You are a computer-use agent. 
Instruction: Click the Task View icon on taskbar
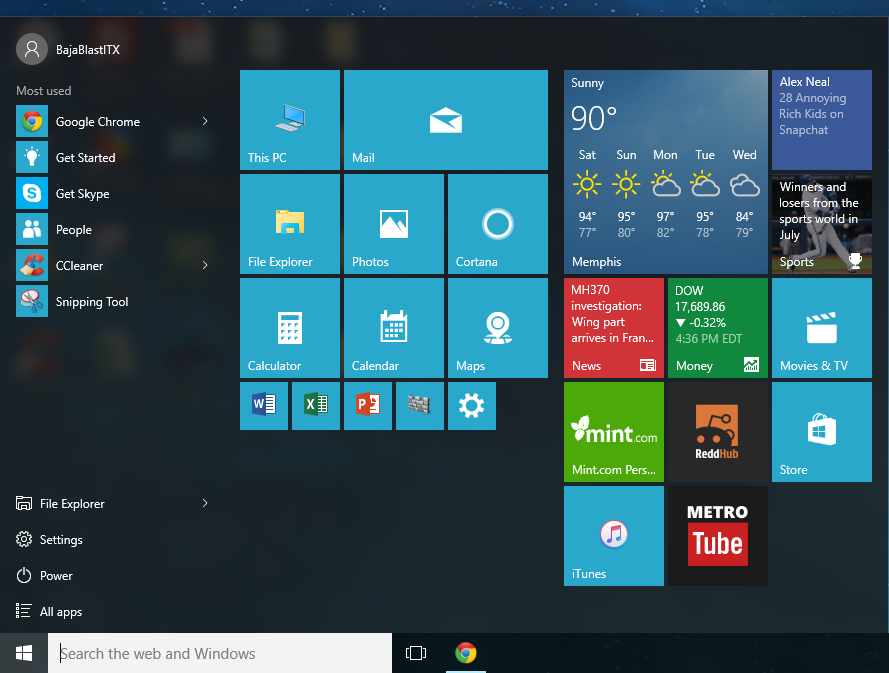click(x=416, y=653)
